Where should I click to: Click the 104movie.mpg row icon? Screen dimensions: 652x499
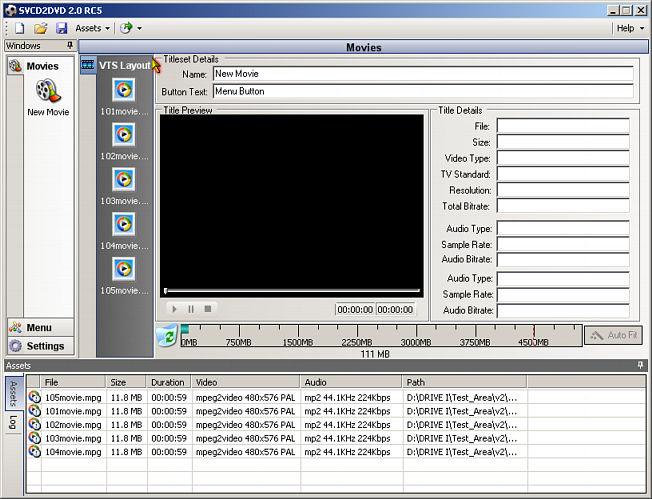(35, 452)
